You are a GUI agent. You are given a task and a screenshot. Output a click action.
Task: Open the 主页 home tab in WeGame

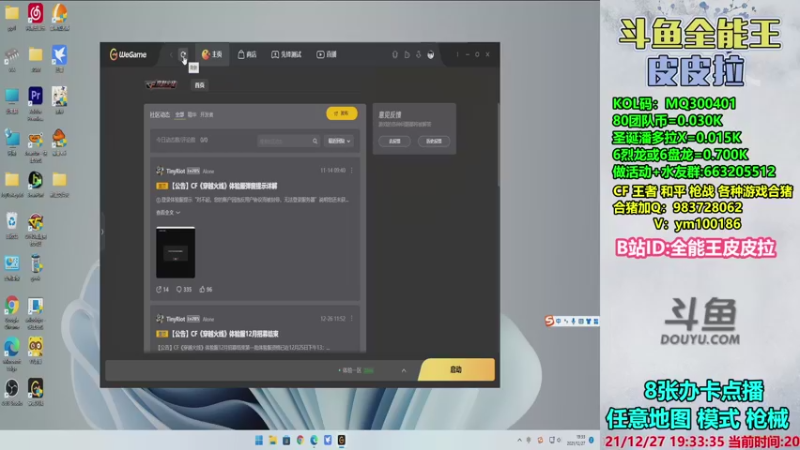tap(212, 55)
